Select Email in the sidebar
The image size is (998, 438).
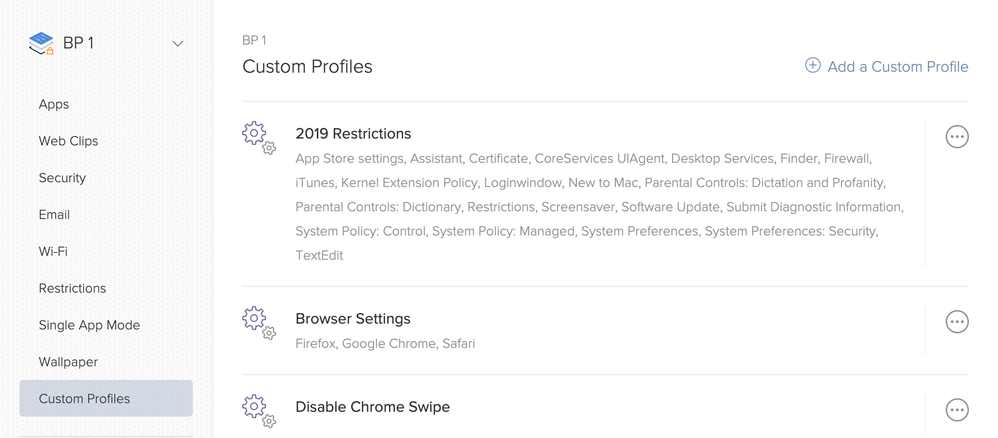(54, 215)
